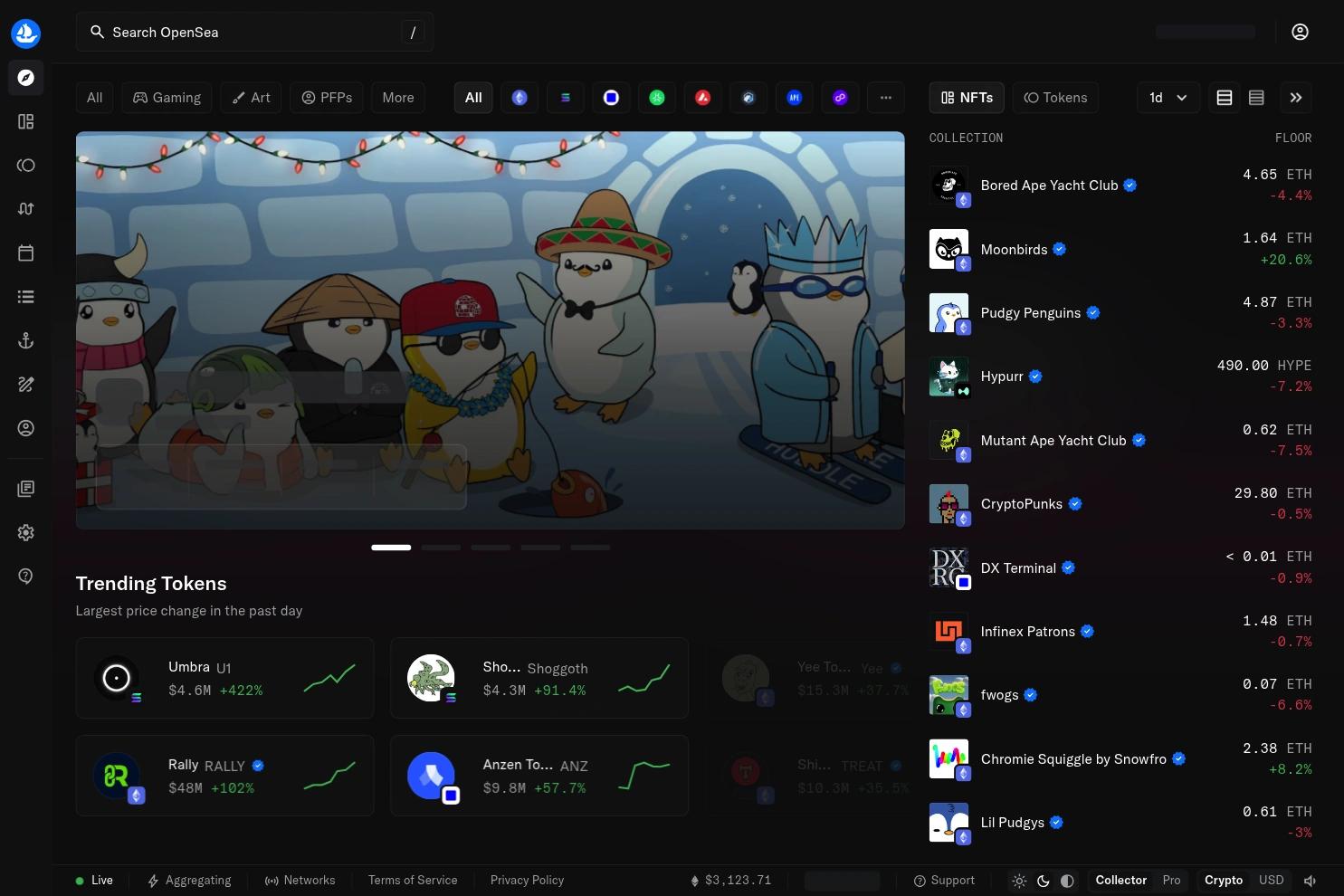Click the Live status indicator
This screenshot has width=1344, height=896.
click(94, 881)
